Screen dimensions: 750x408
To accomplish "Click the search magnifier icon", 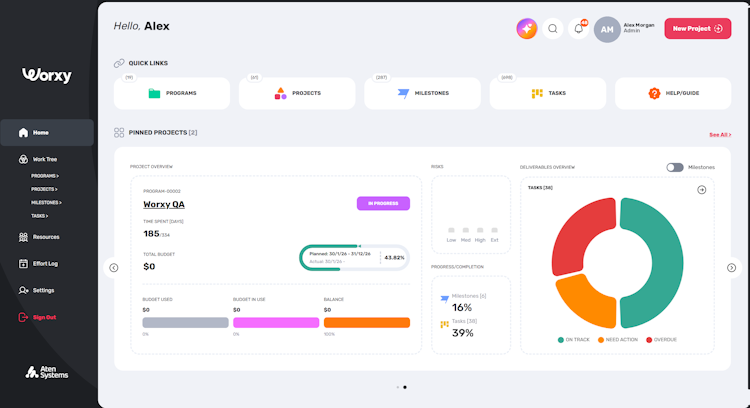I will (x=552, y=29).
